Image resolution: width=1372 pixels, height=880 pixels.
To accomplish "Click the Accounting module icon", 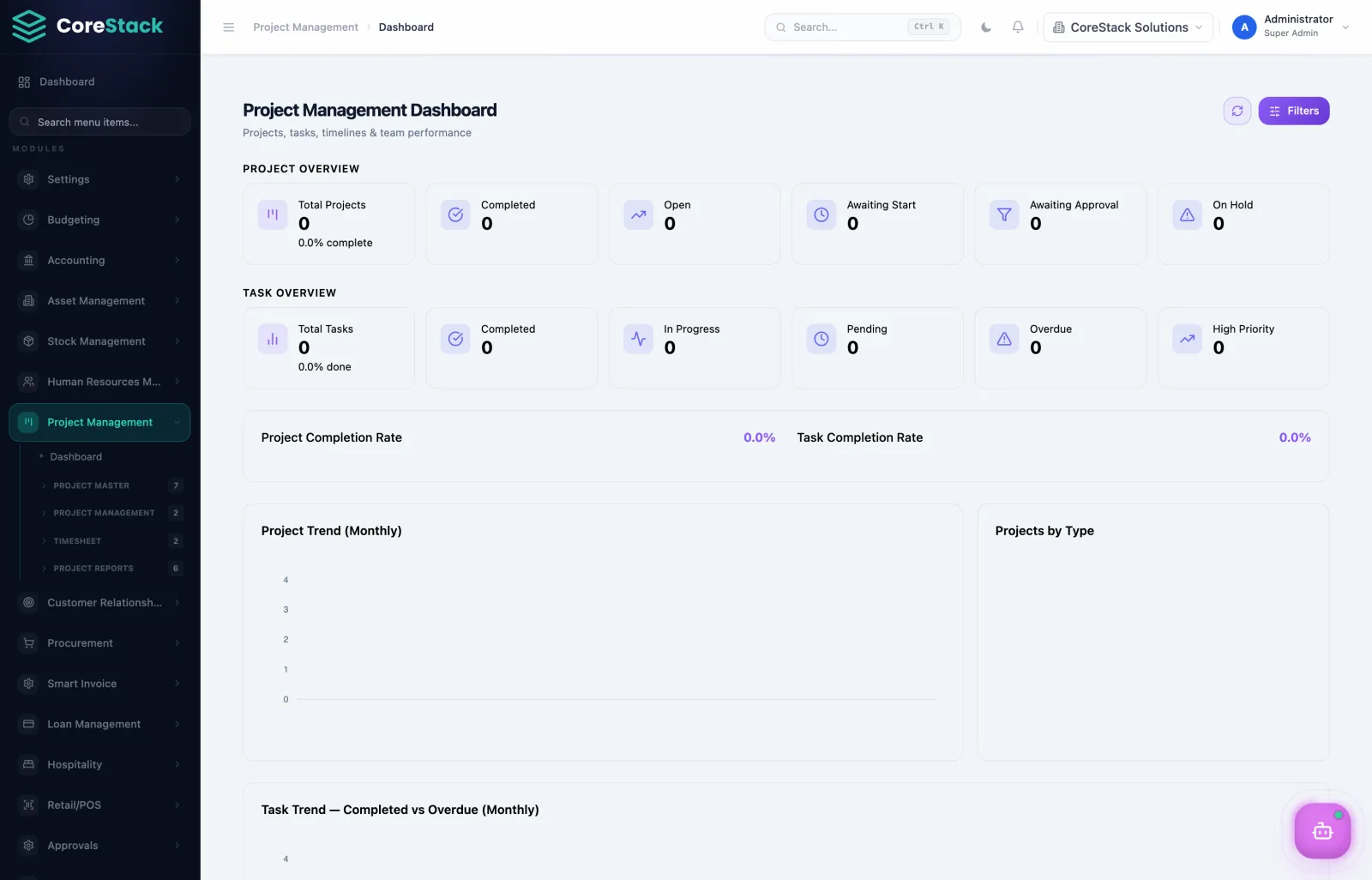I will point(29,260).
